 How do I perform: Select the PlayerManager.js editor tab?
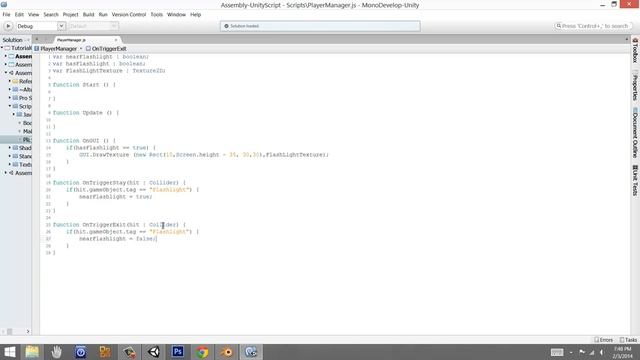tap(87, 40)
